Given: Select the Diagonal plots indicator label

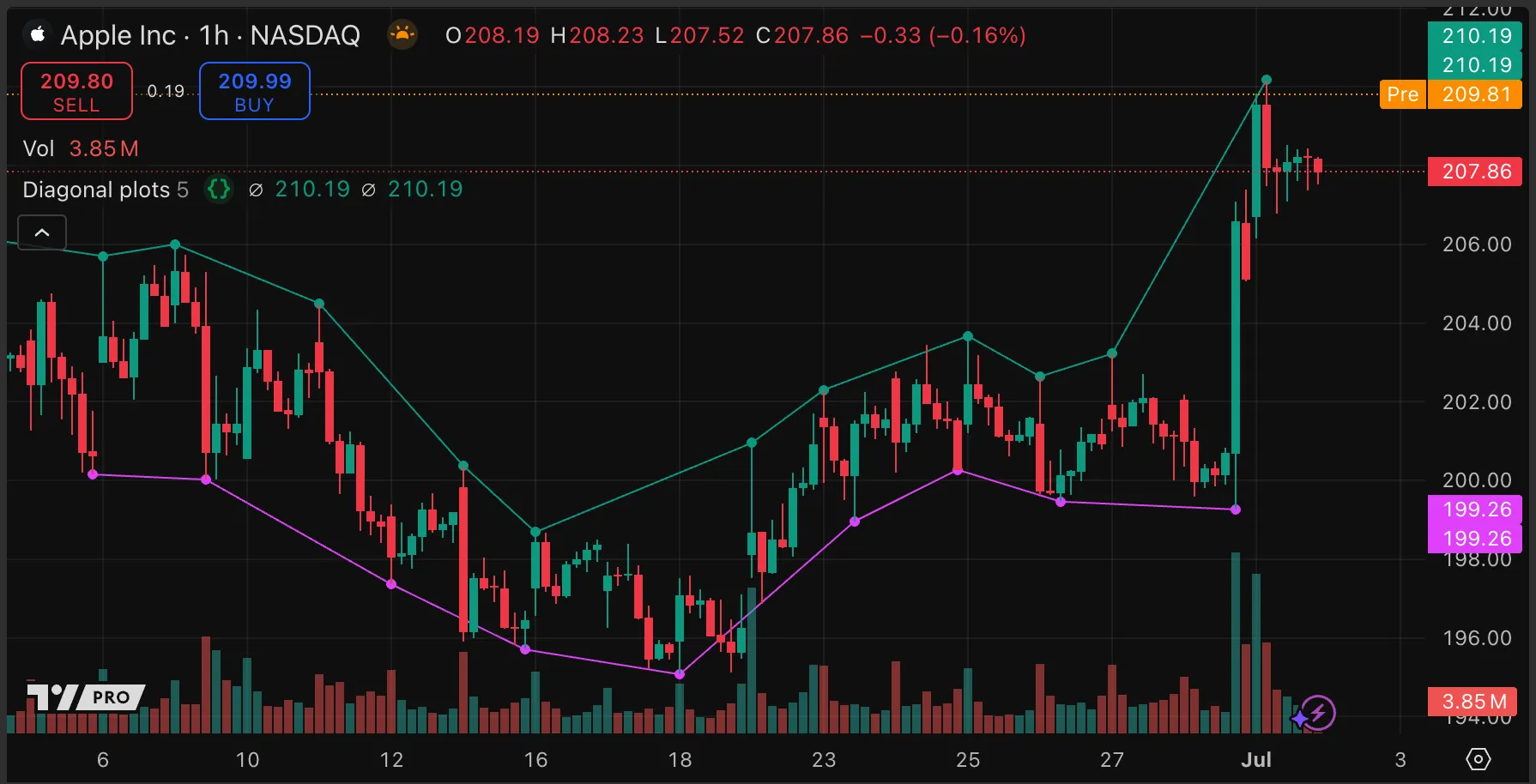Looking at the screenshot, I should tap(96, 190).
